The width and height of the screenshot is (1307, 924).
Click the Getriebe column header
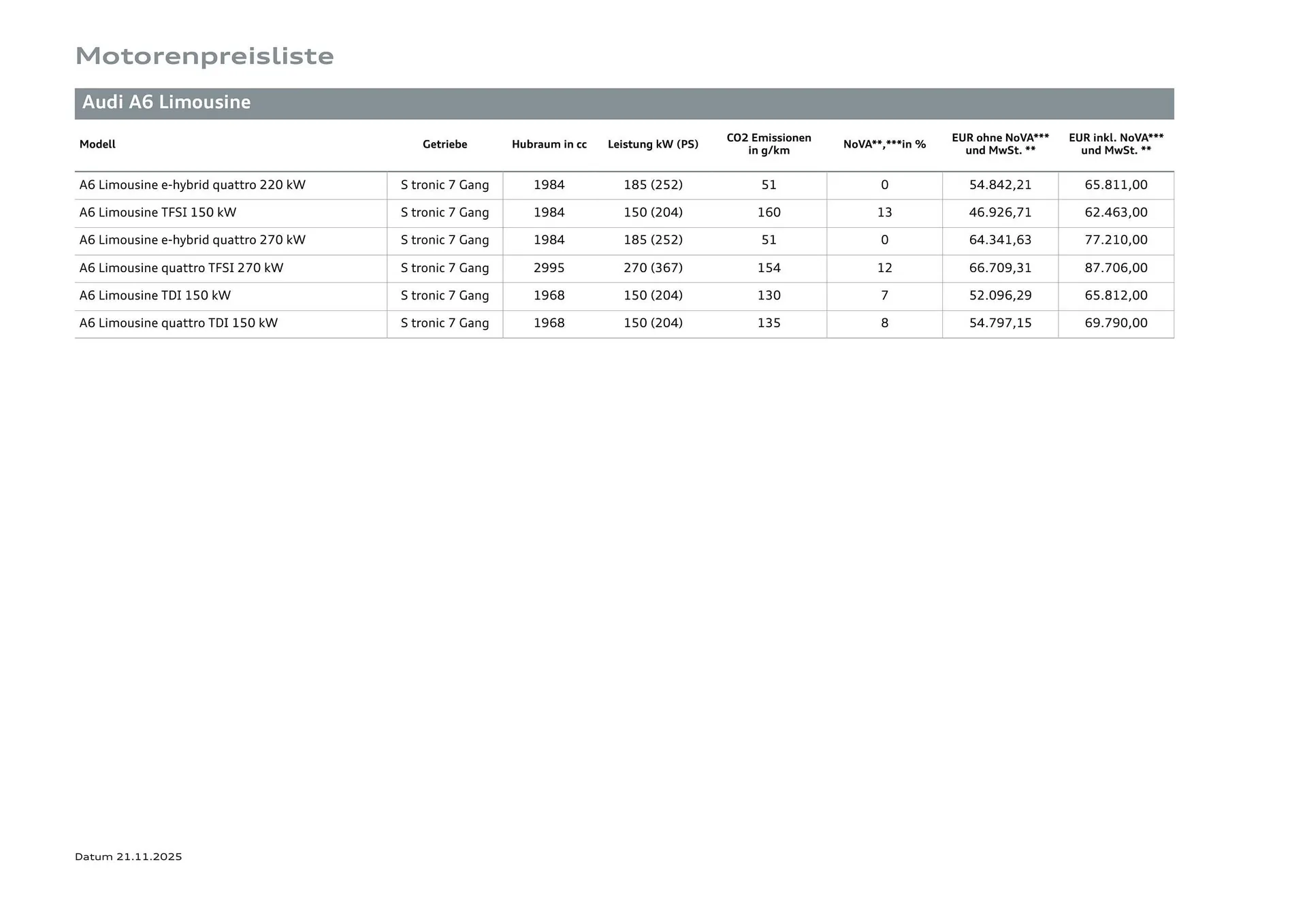[445, 144]
